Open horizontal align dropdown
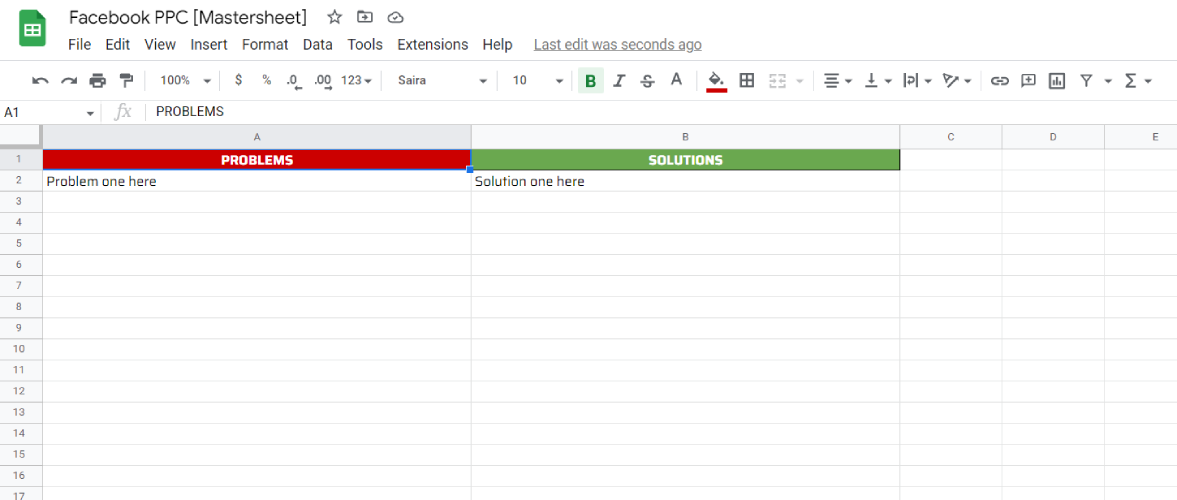Image resolution: width=1177 pixels, height=500 pixels. pos(838,80)
